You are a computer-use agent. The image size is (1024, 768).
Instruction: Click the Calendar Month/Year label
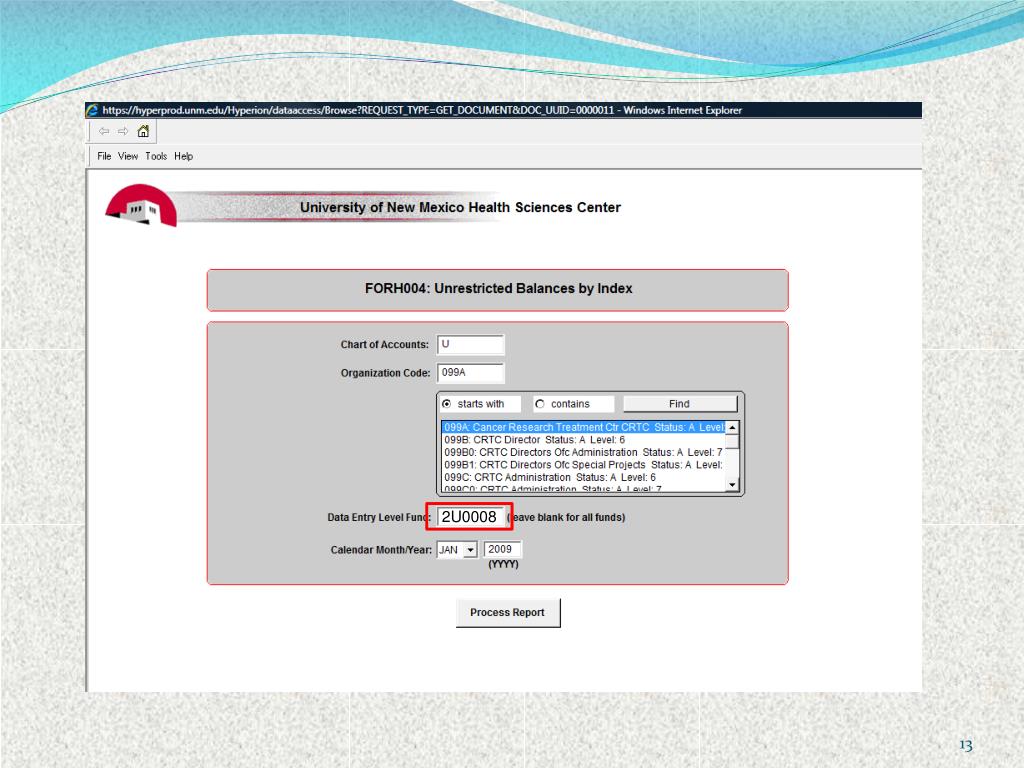tap(381, 550)
